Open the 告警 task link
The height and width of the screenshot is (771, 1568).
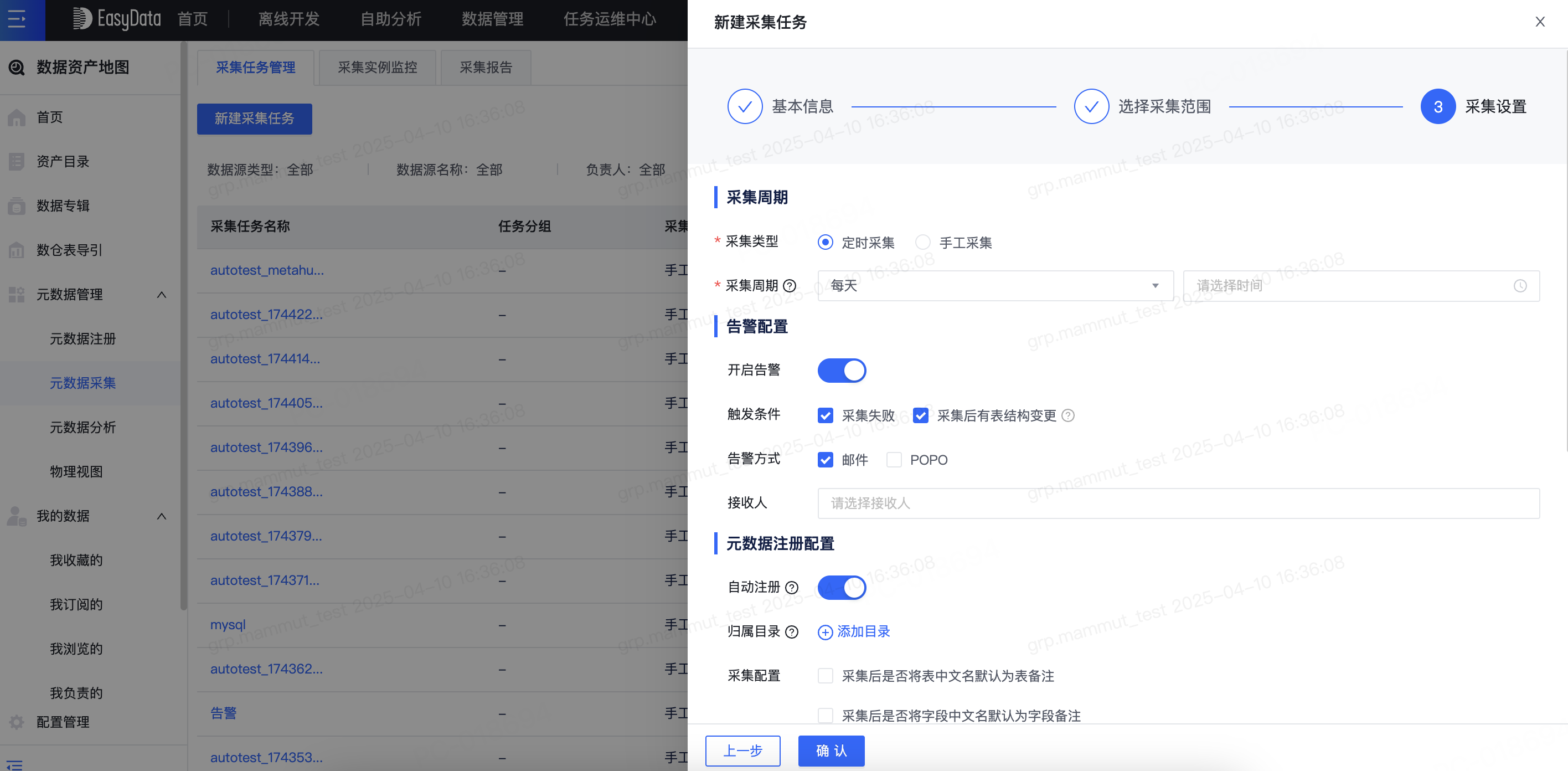pos(223,713)
